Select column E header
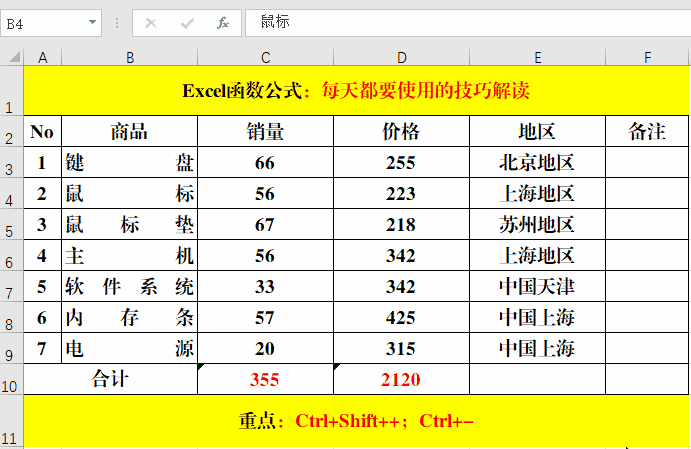Image resolution: width=691 pixels, height=449 pixels. (x=538, y=57)
